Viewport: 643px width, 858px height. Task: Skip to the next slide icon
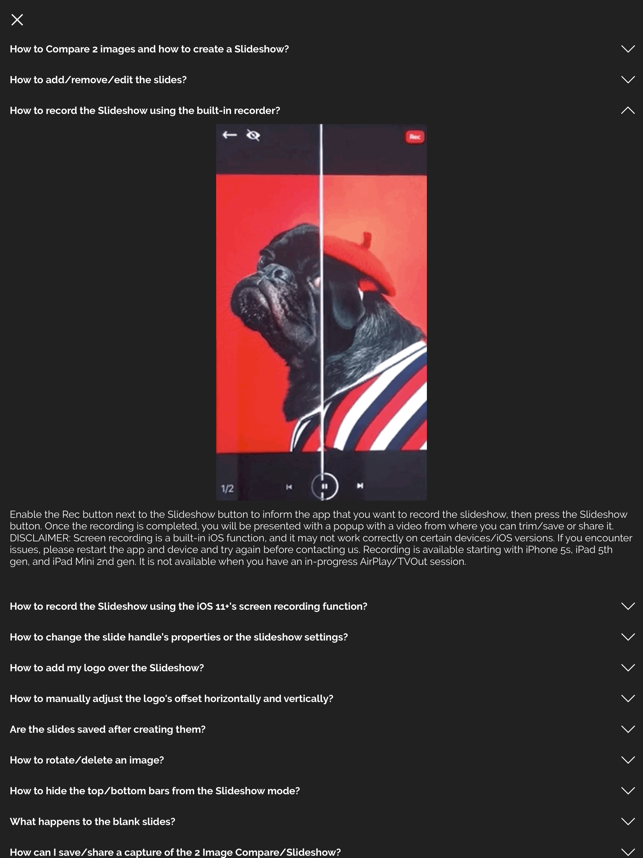[x=360, y=486]
